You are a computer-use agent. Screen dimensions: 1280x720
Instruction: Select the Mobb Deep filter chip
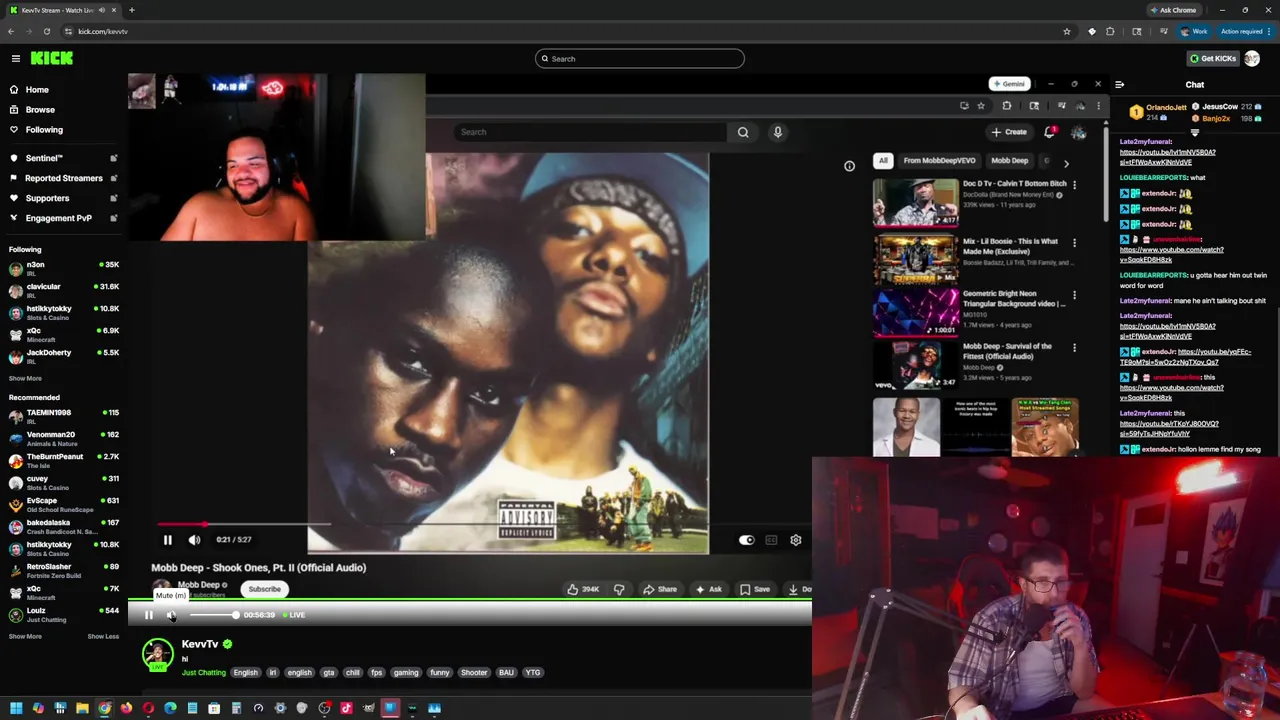pos(1009,161)
